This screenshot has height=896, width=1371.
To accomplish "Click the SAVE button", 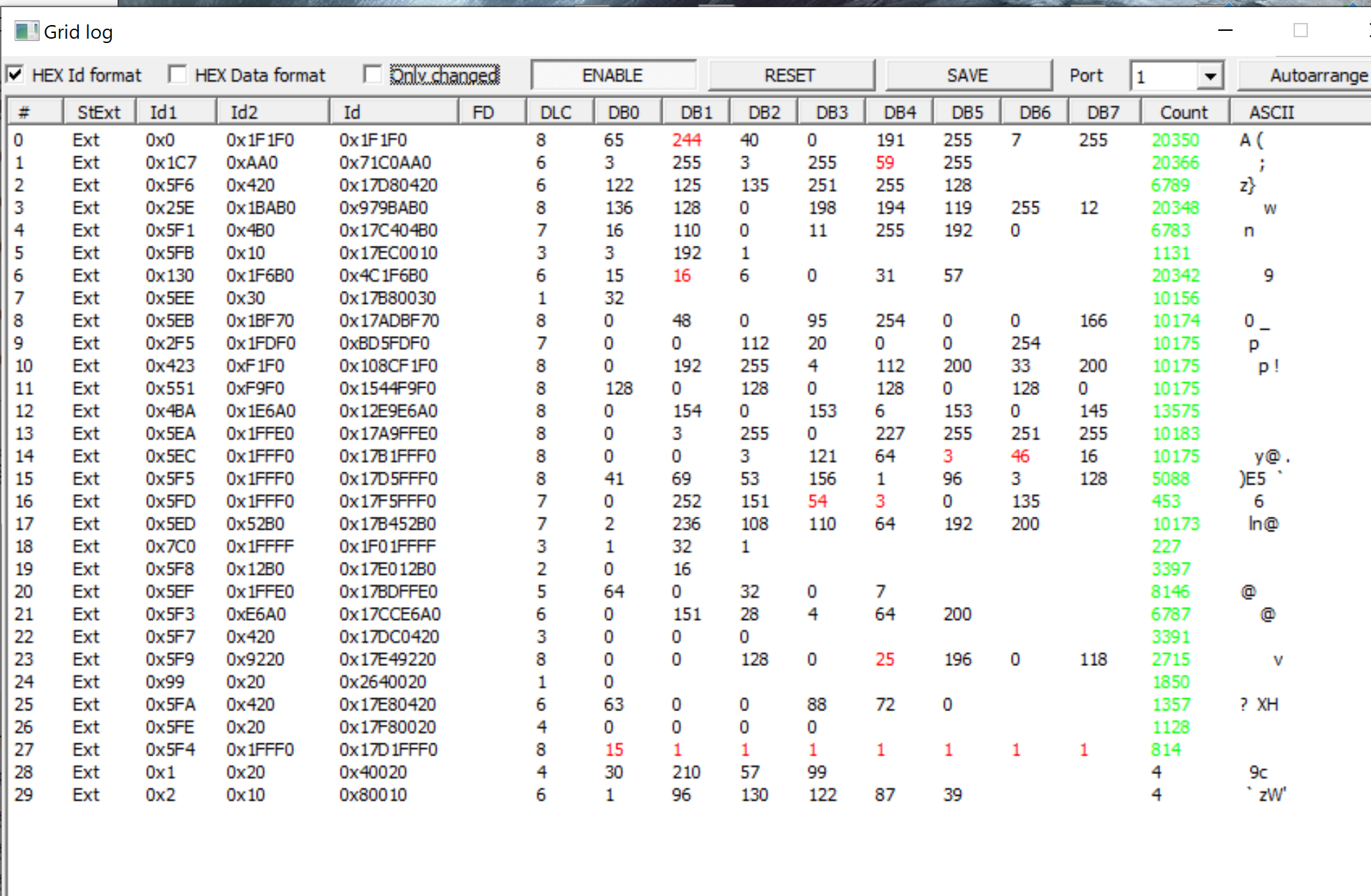I will [x=967, y=75].
